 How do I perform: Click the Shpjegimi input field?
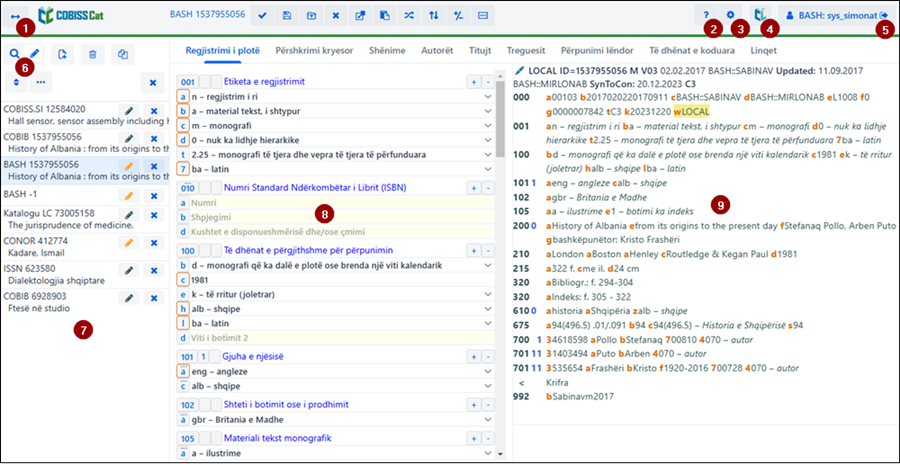tap(341, 217)
